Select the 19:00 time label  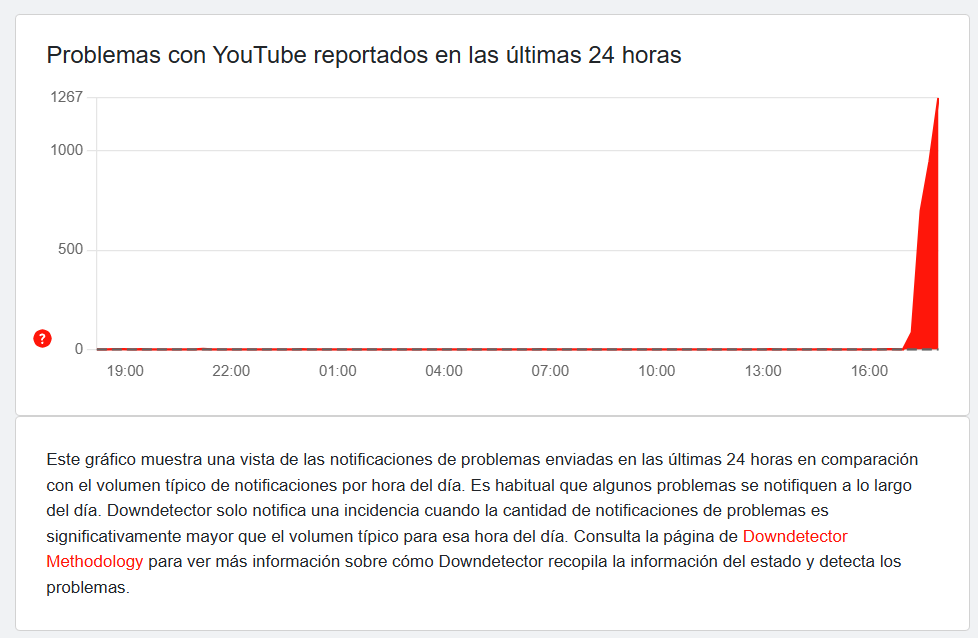126,370
